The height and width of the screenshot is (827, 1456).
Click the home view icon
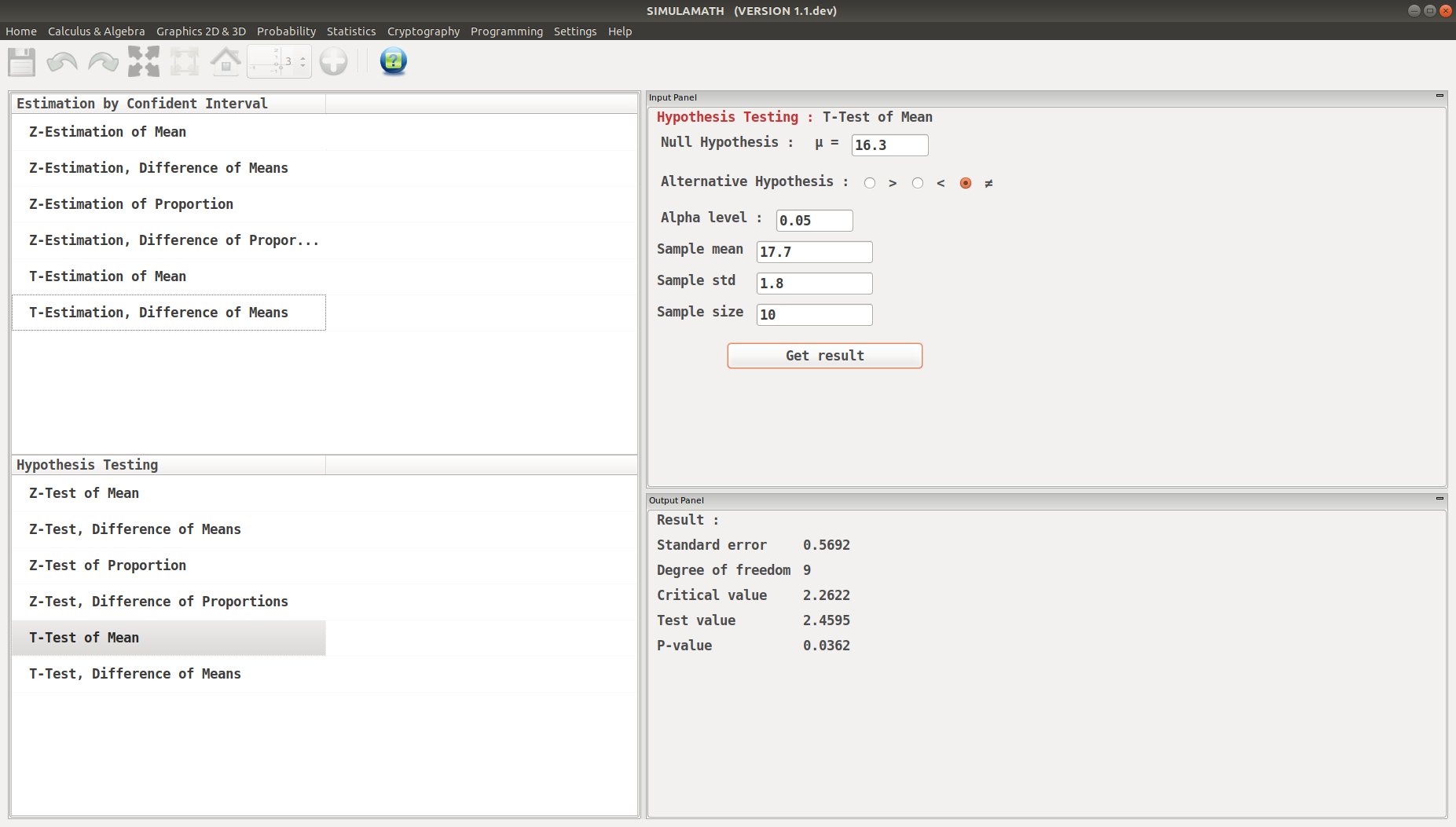[226, 61]
